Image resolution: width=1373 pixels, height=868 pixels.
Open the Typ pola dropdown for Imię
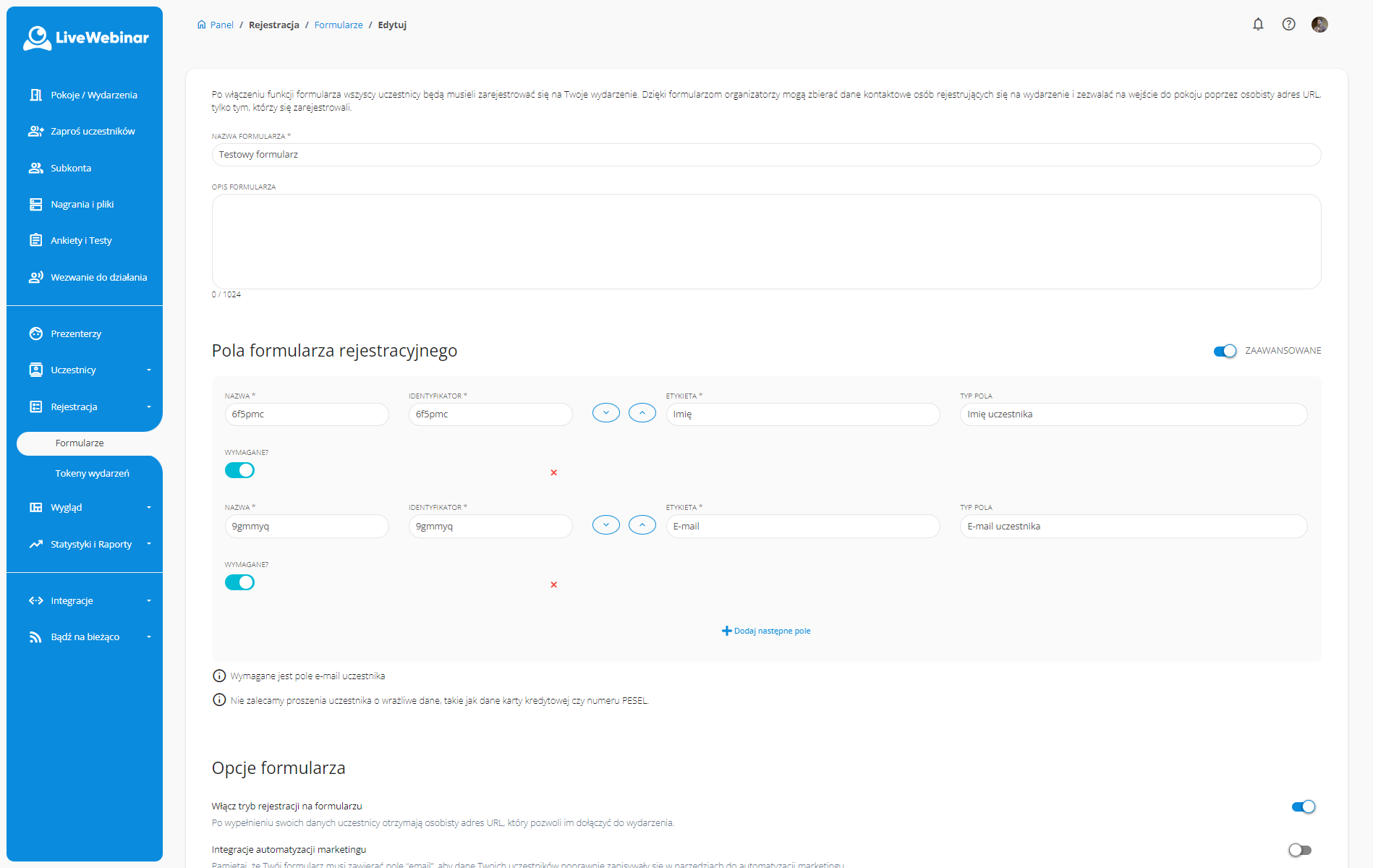[x=1133, y=414]
